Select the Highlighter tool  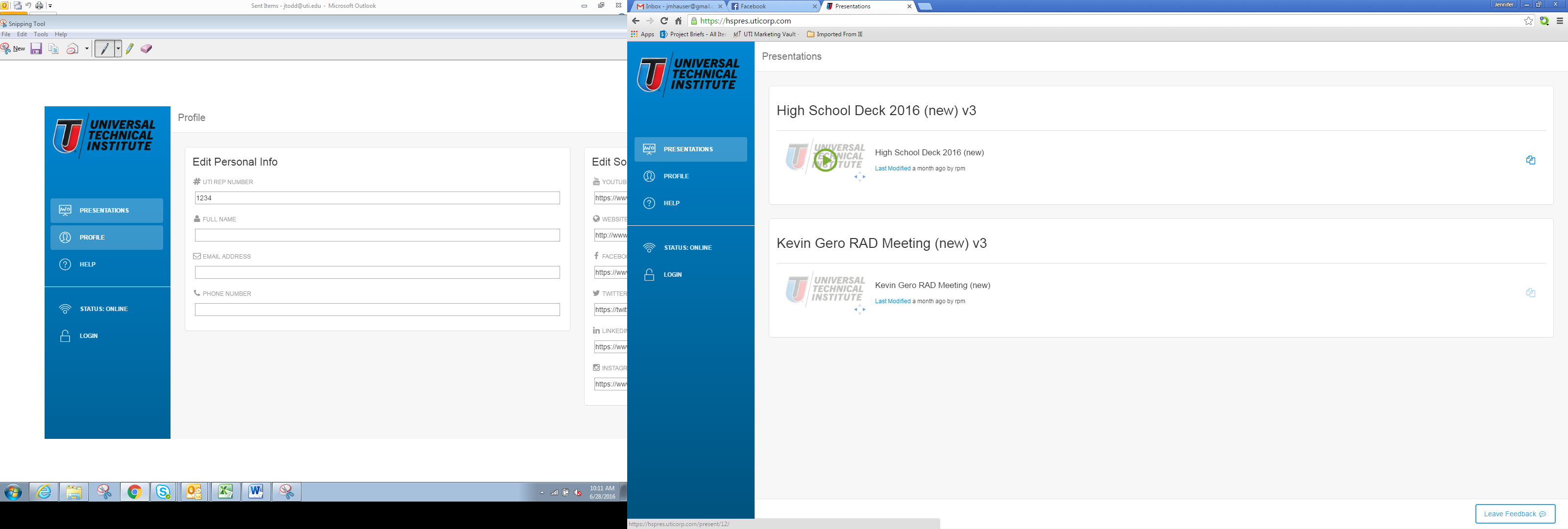tap(130, 48)
